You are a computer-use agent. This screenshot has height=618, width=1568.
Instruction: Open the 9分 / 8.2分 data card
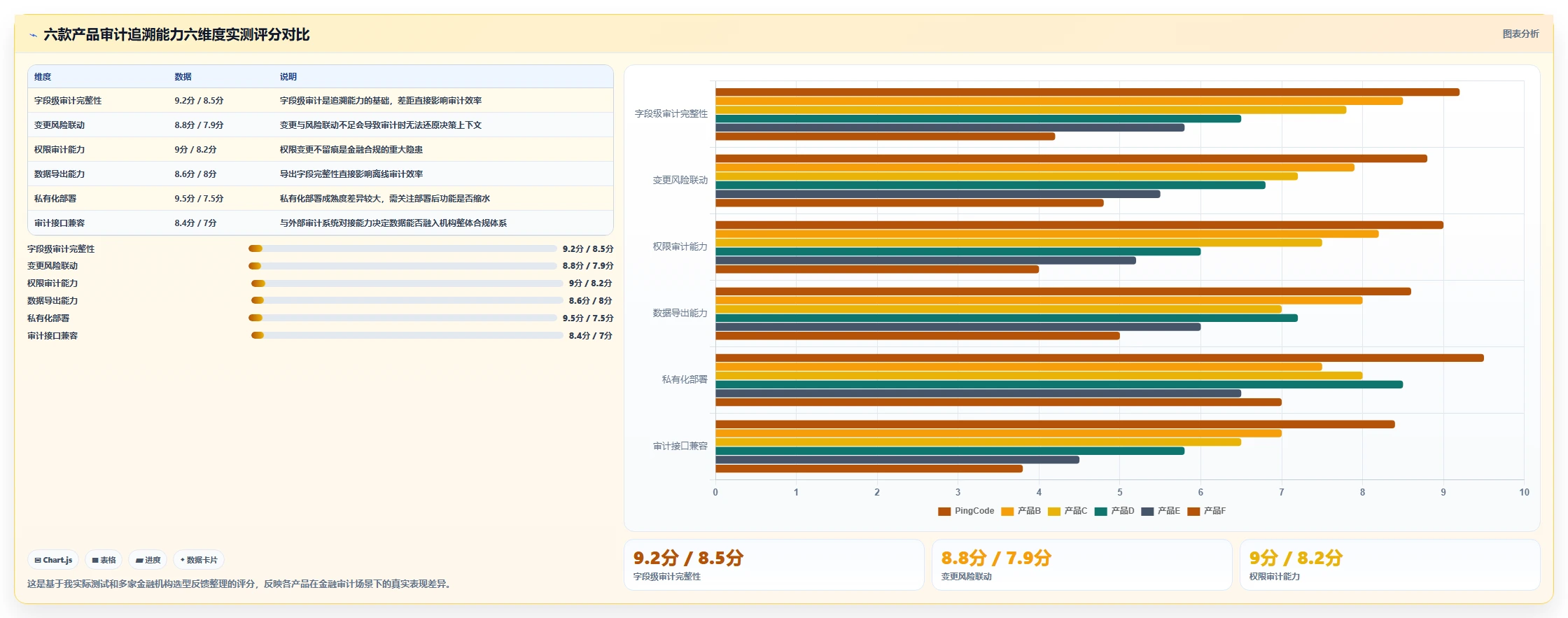[1389, 565]
